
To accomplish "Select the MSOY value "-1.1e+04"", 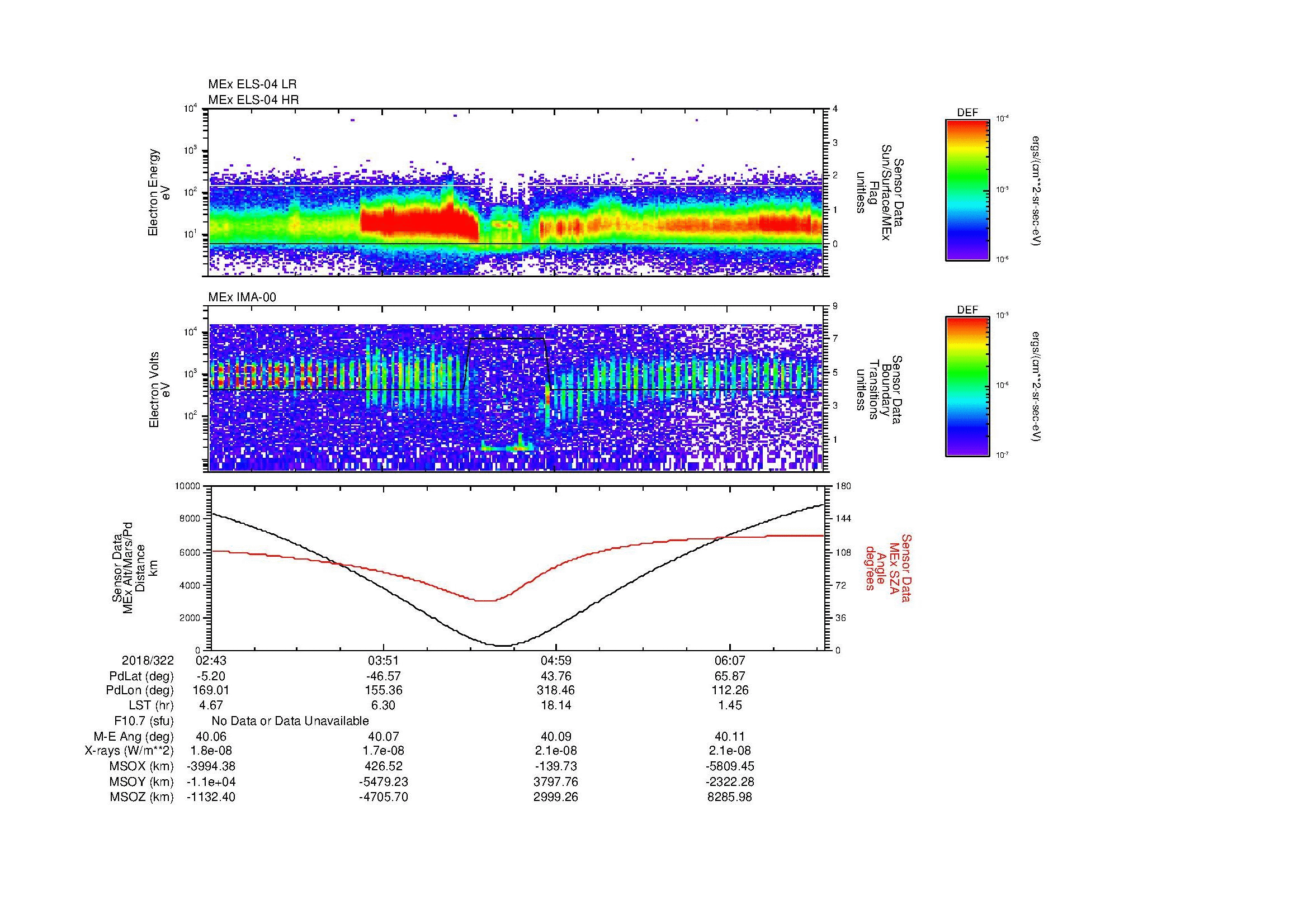I will click(x=211, y=782).
